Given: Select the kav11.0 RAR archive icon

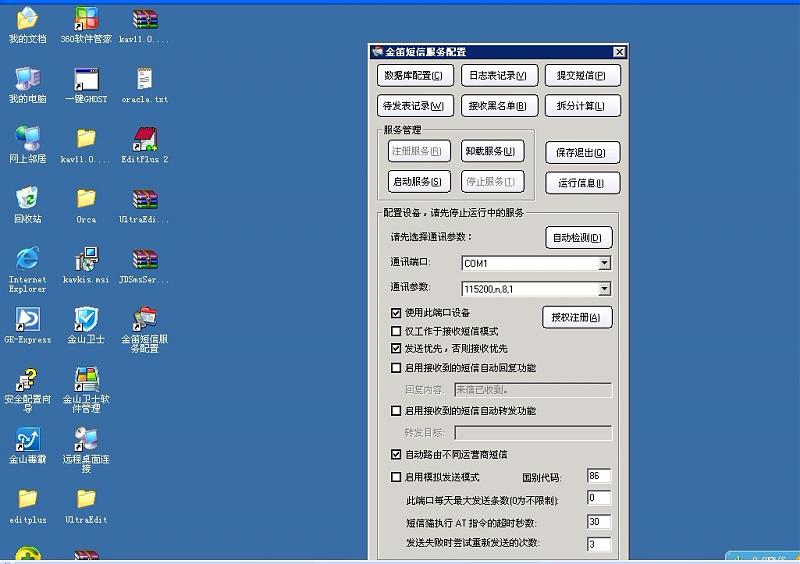Looking at the screenshot, I should tap(145, 26).
